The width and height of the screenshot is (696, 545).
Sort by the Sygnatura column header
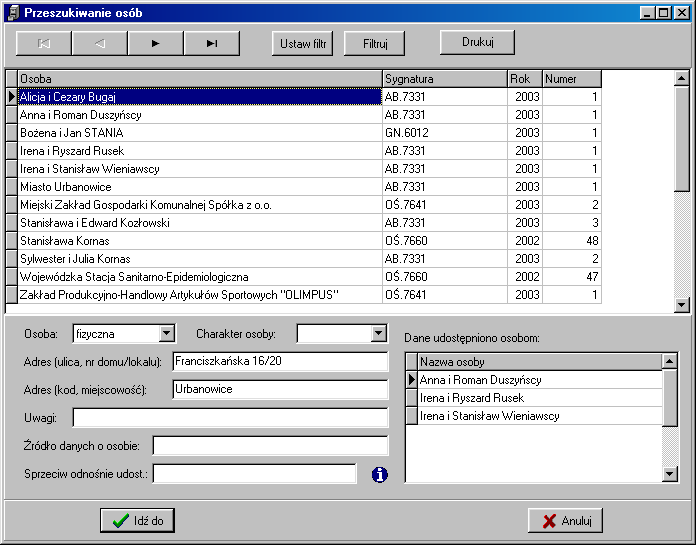coord(445,79)
